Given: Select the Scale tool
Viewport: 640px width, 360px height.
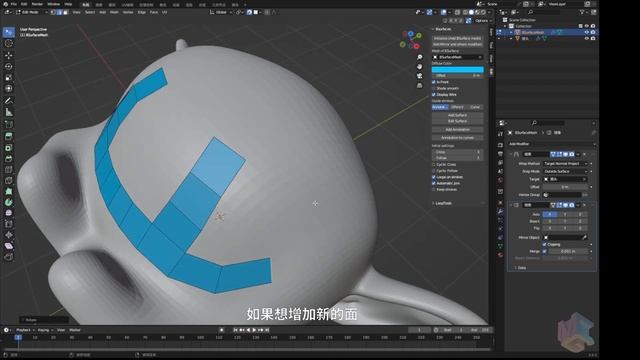Looking at the screenshot, I should 9,78.
